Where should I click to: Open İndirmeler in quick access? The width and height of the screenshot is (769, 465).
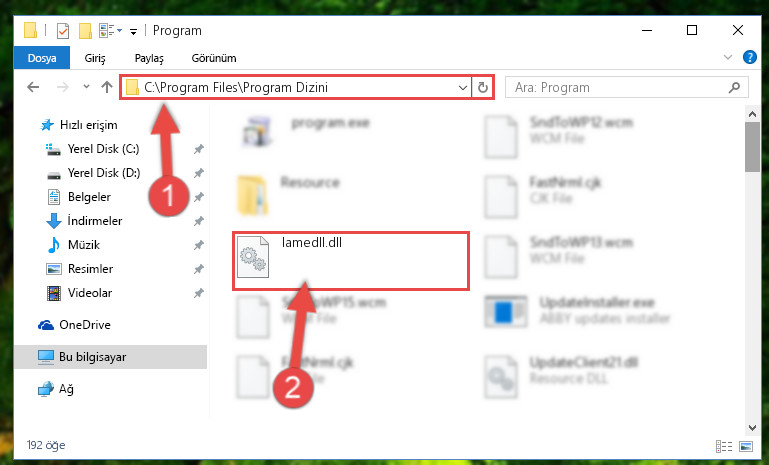point(95,221)
